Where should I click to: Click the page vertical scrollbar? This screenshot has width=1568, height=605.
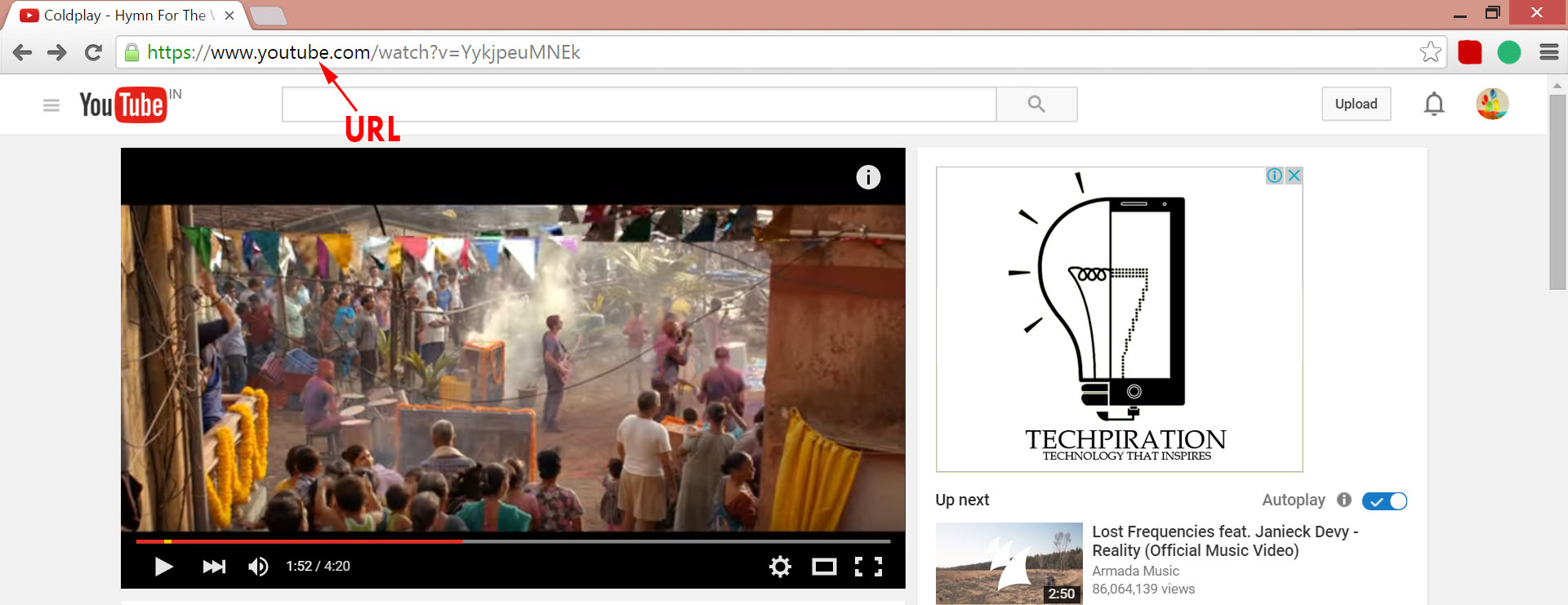click(1557, 192)
